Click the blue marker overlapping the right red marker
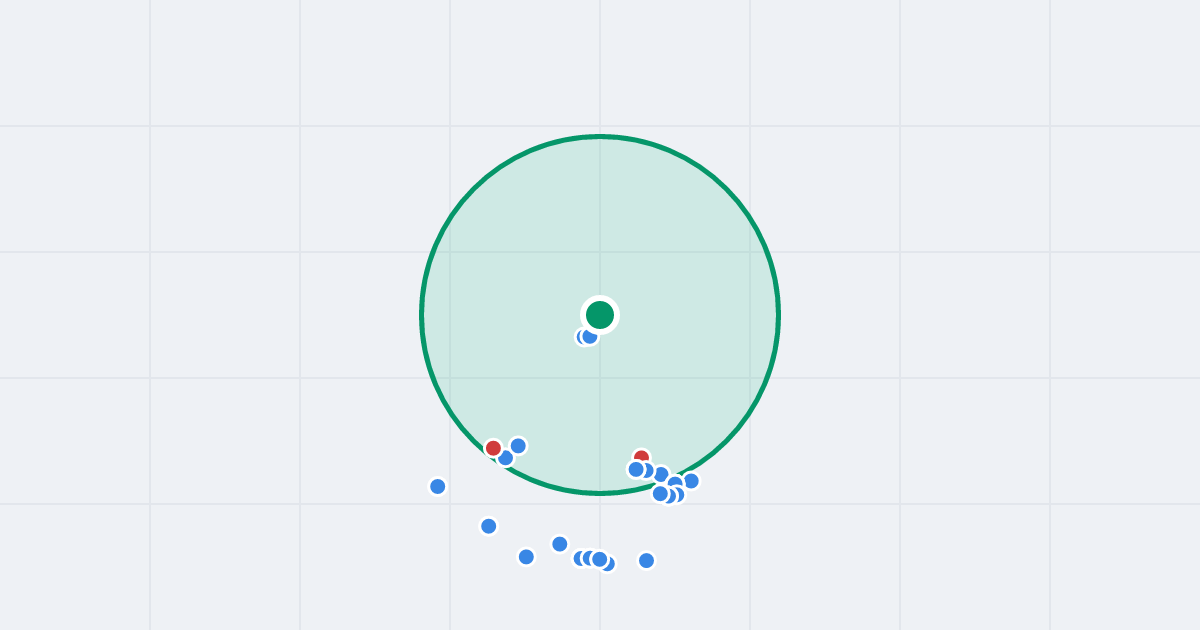 point(636,469)
